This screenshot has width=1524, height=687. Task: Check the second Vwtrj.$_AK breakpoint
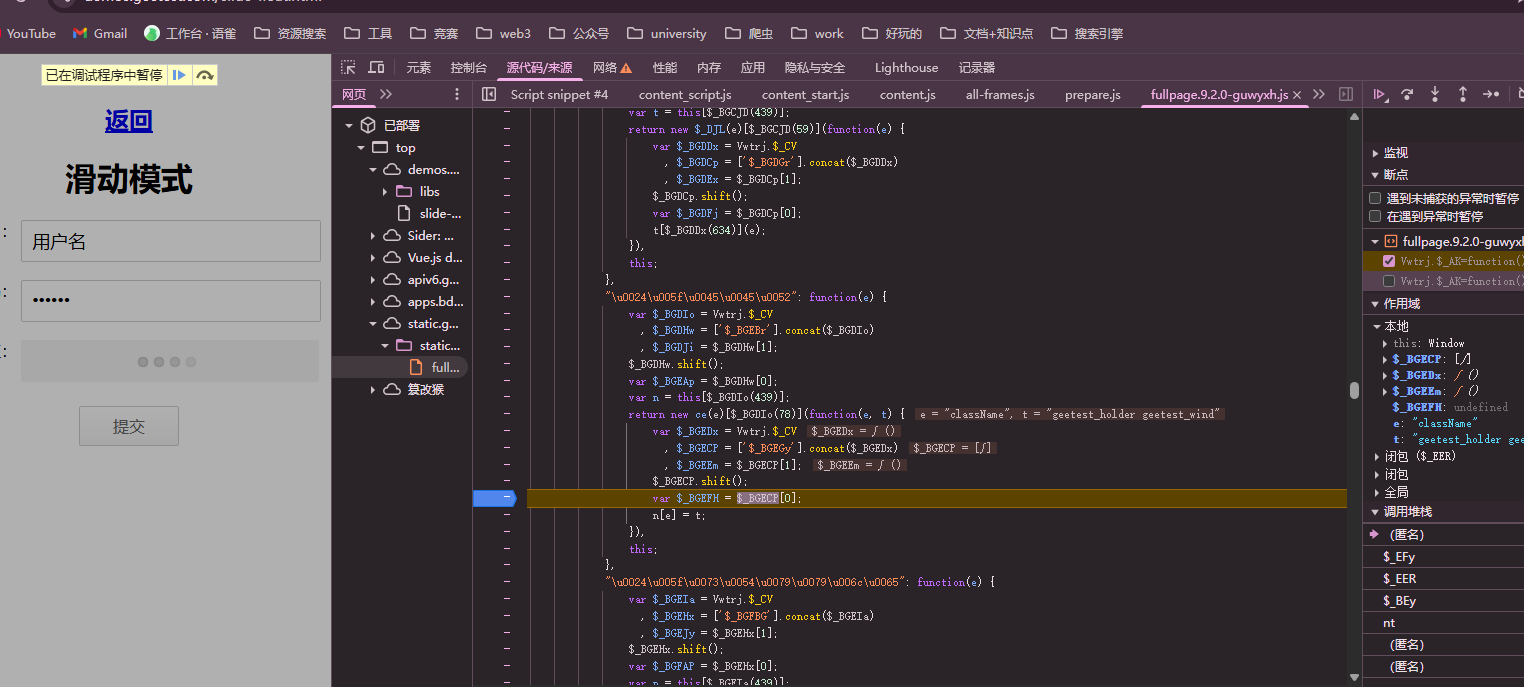pos(1388,281)
